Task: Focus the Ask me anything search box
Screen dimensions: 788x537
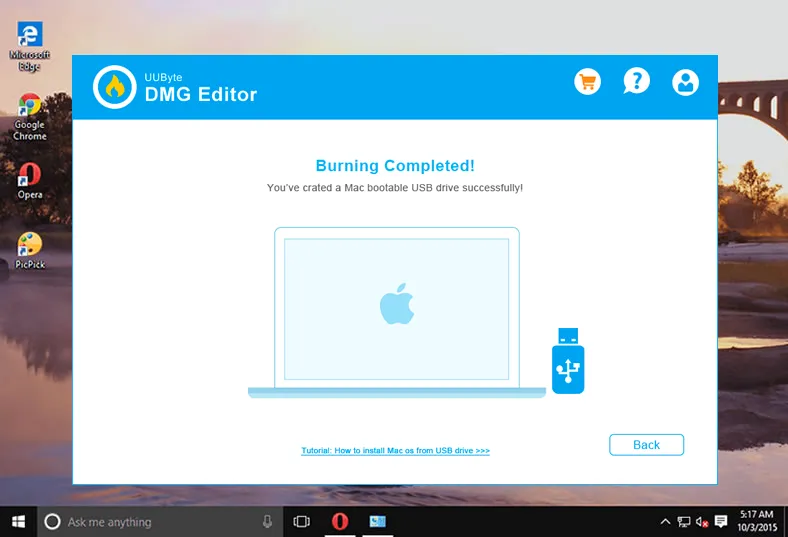Action: 160,522
